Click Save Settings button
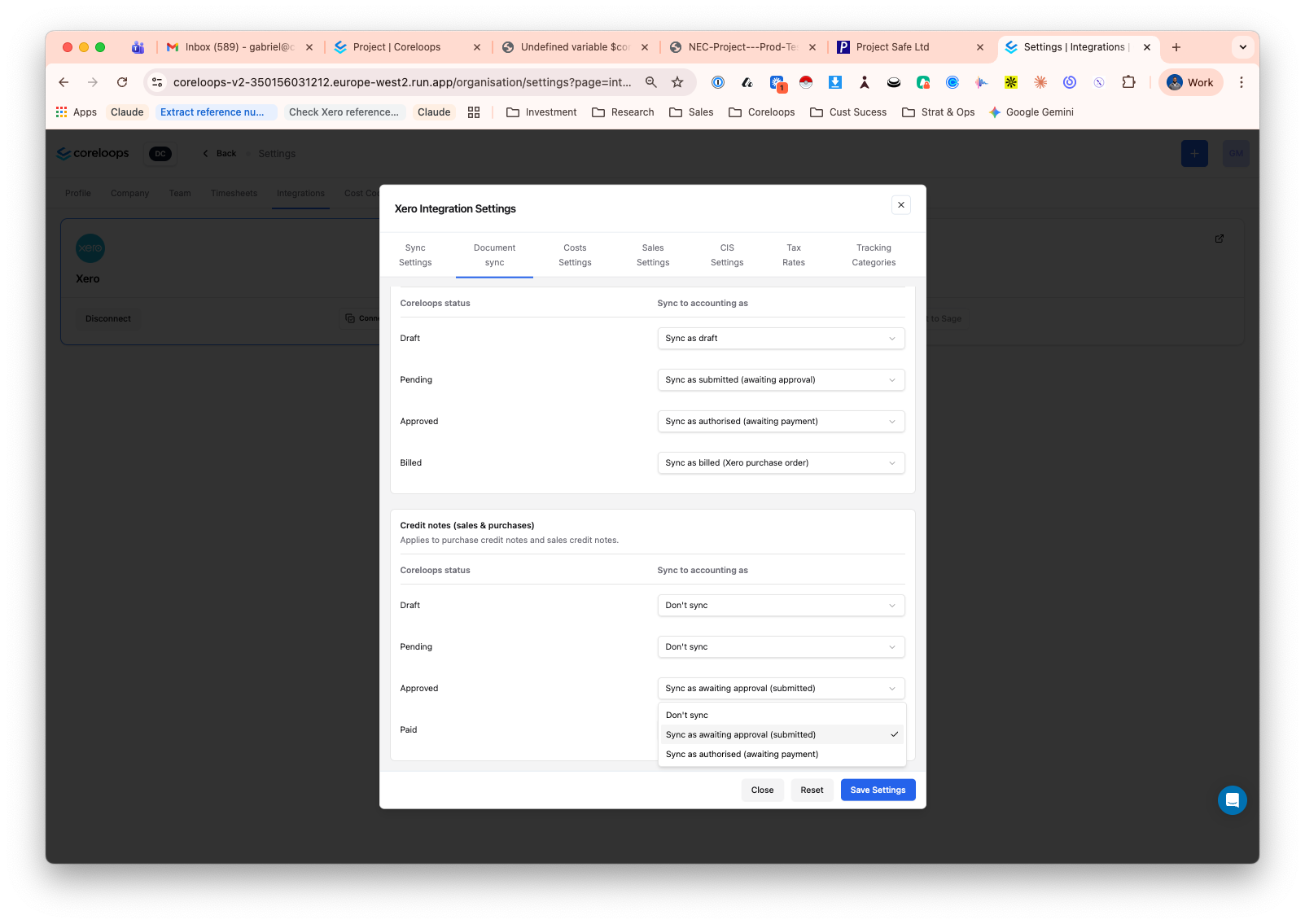This screenshot has height=924, width=1305. pos(878,790)
